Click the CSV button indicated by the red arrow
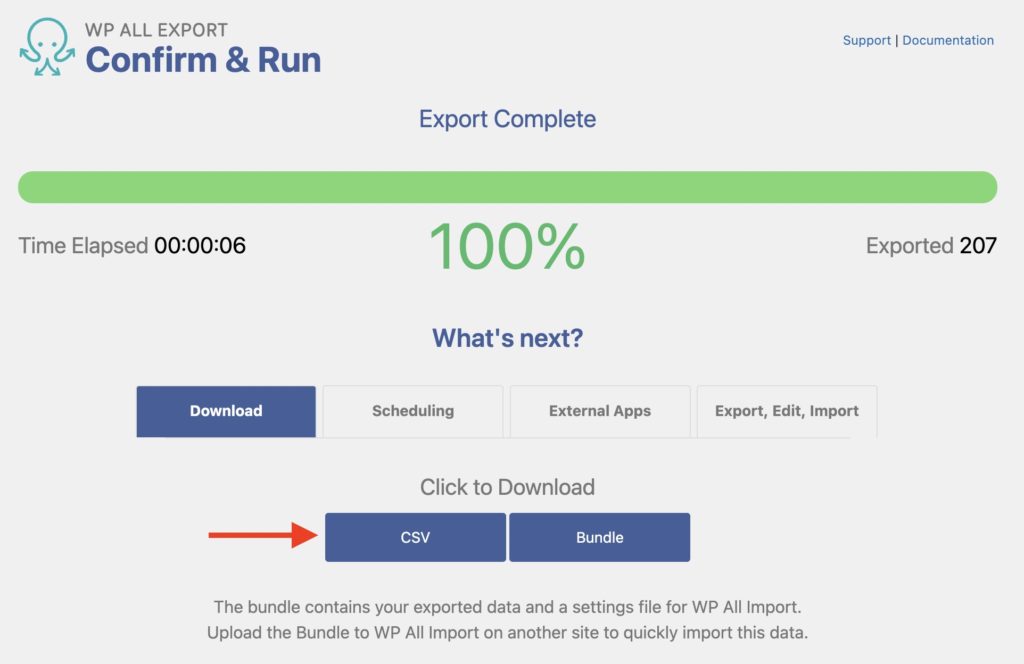 click(415, 536)
